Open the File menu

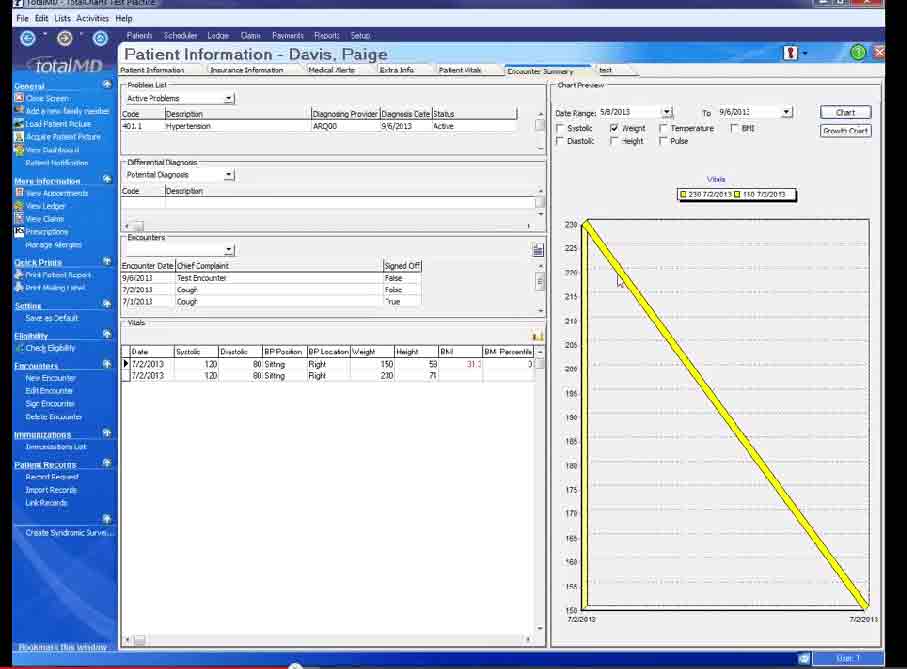[x=22, y=19]
